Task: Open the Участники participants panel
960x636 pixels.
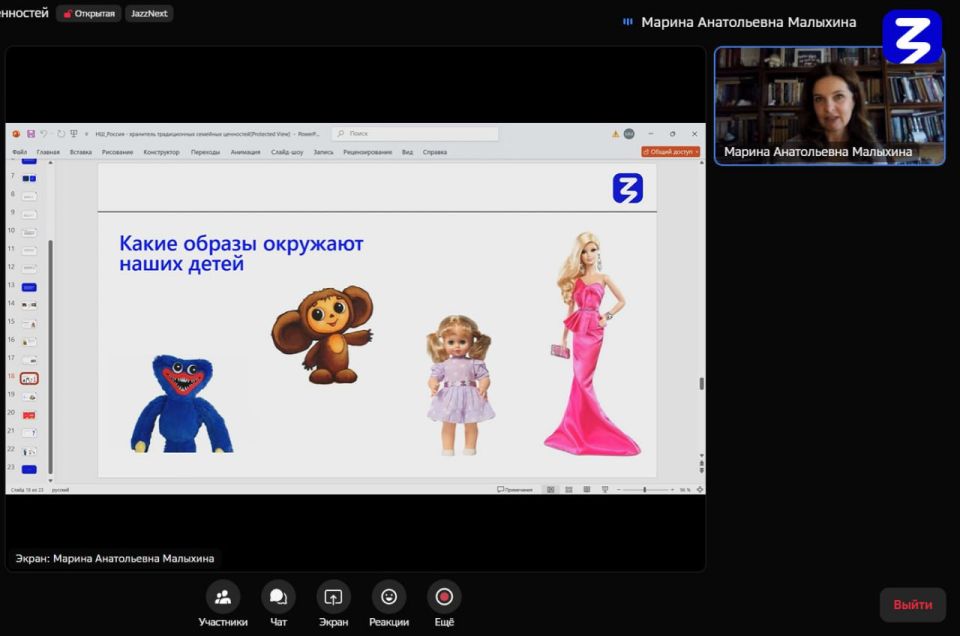Action: [x=223, y=604]
